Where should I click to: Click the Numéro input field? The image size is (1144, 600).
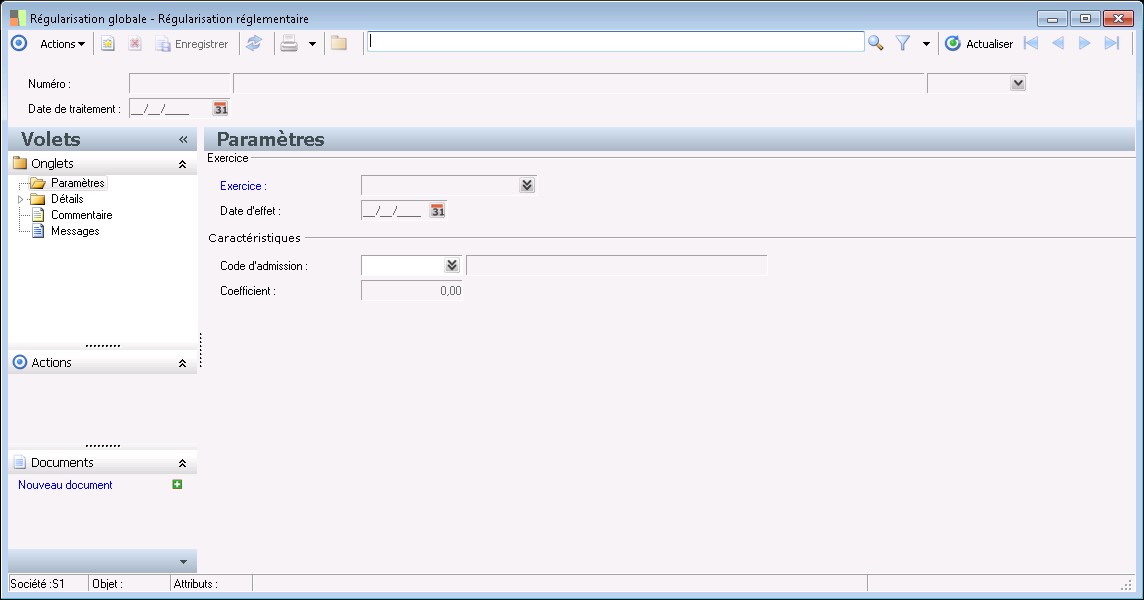[x=179, y=83]
